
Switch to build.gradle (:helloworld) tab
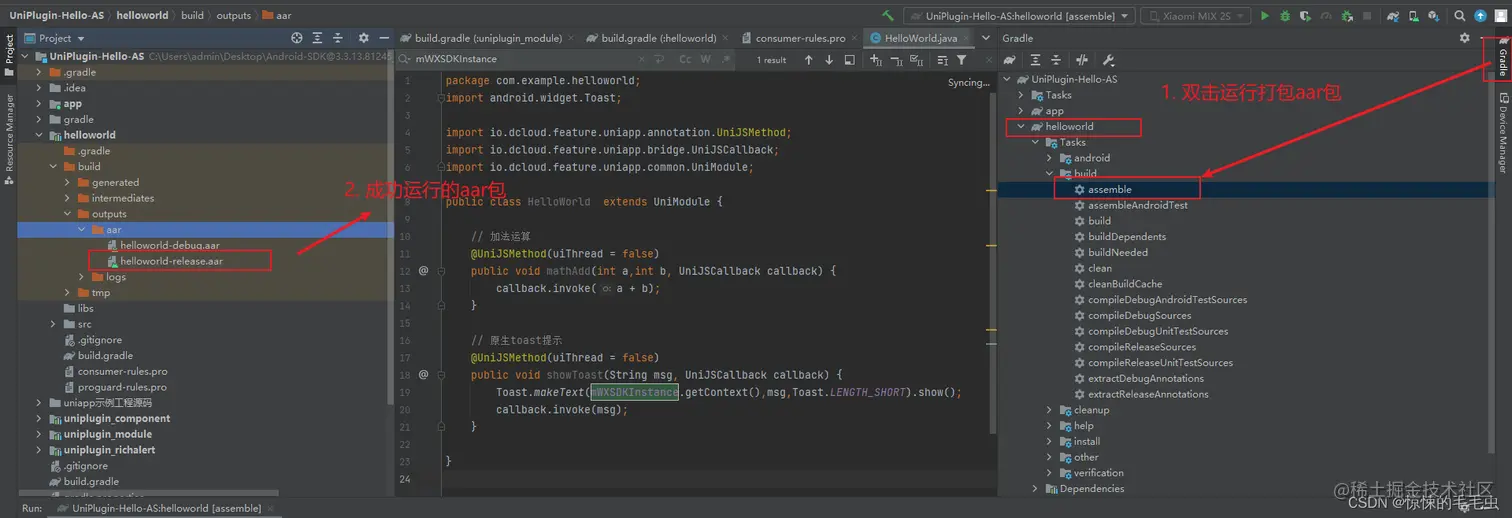pyautogui.click(x=658, y=38)
